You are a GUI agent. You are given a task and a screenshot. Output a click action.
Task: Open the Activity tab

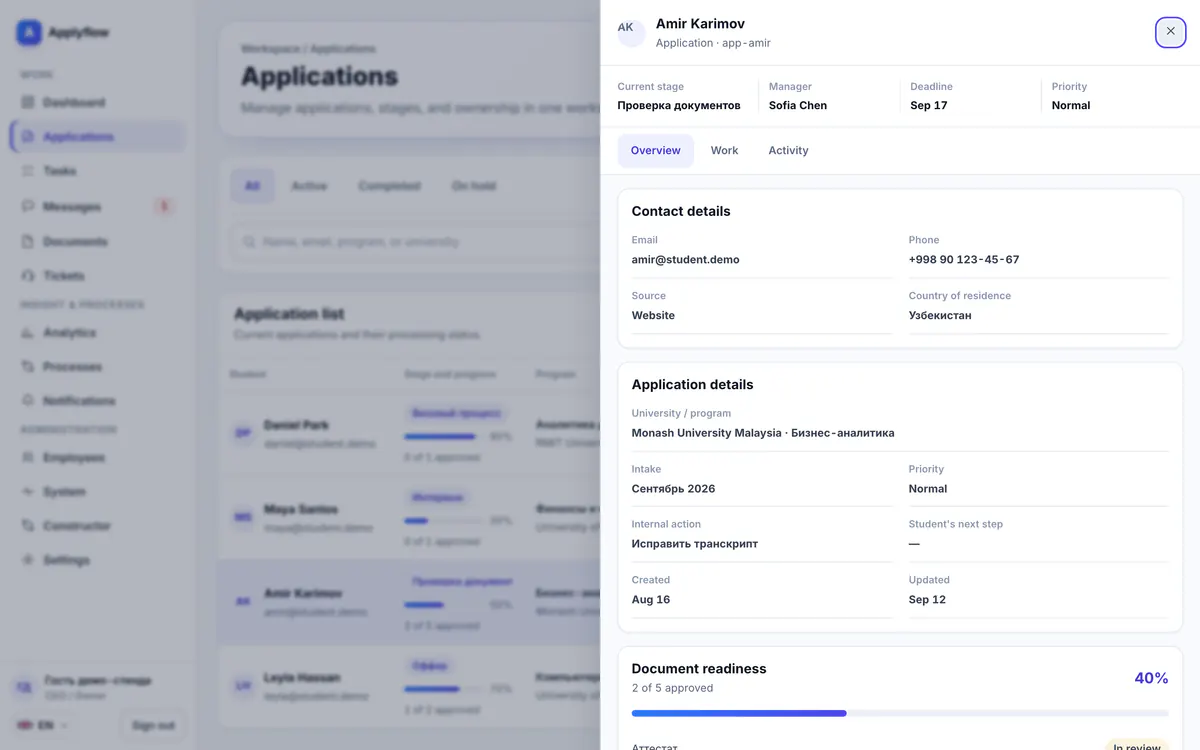pyautogui.click(x=788, y=150)
